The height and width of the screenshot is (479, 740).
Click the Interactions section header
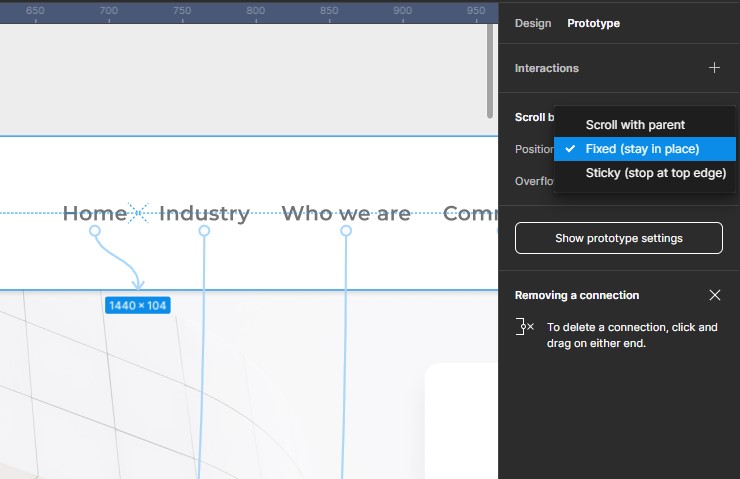coord(547,68)
